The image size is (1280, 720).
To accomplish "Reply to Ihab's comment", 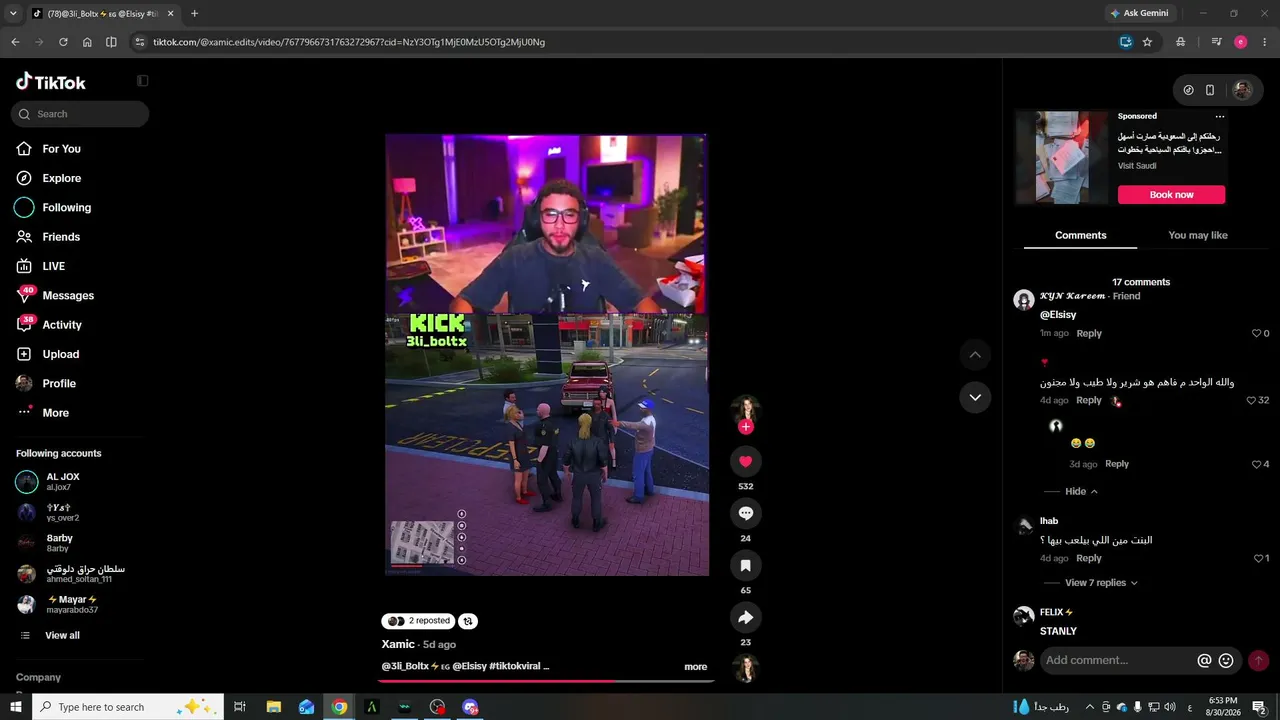I will coord(1089,559).
